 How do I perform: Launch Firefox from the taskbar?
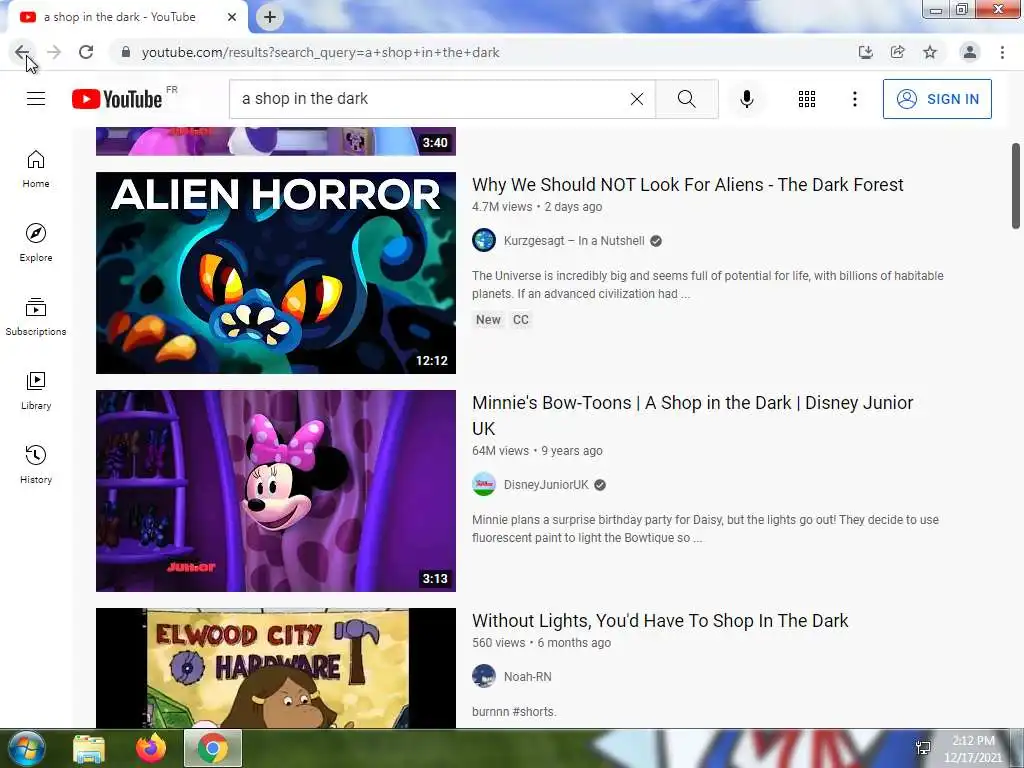coord(151,748)
